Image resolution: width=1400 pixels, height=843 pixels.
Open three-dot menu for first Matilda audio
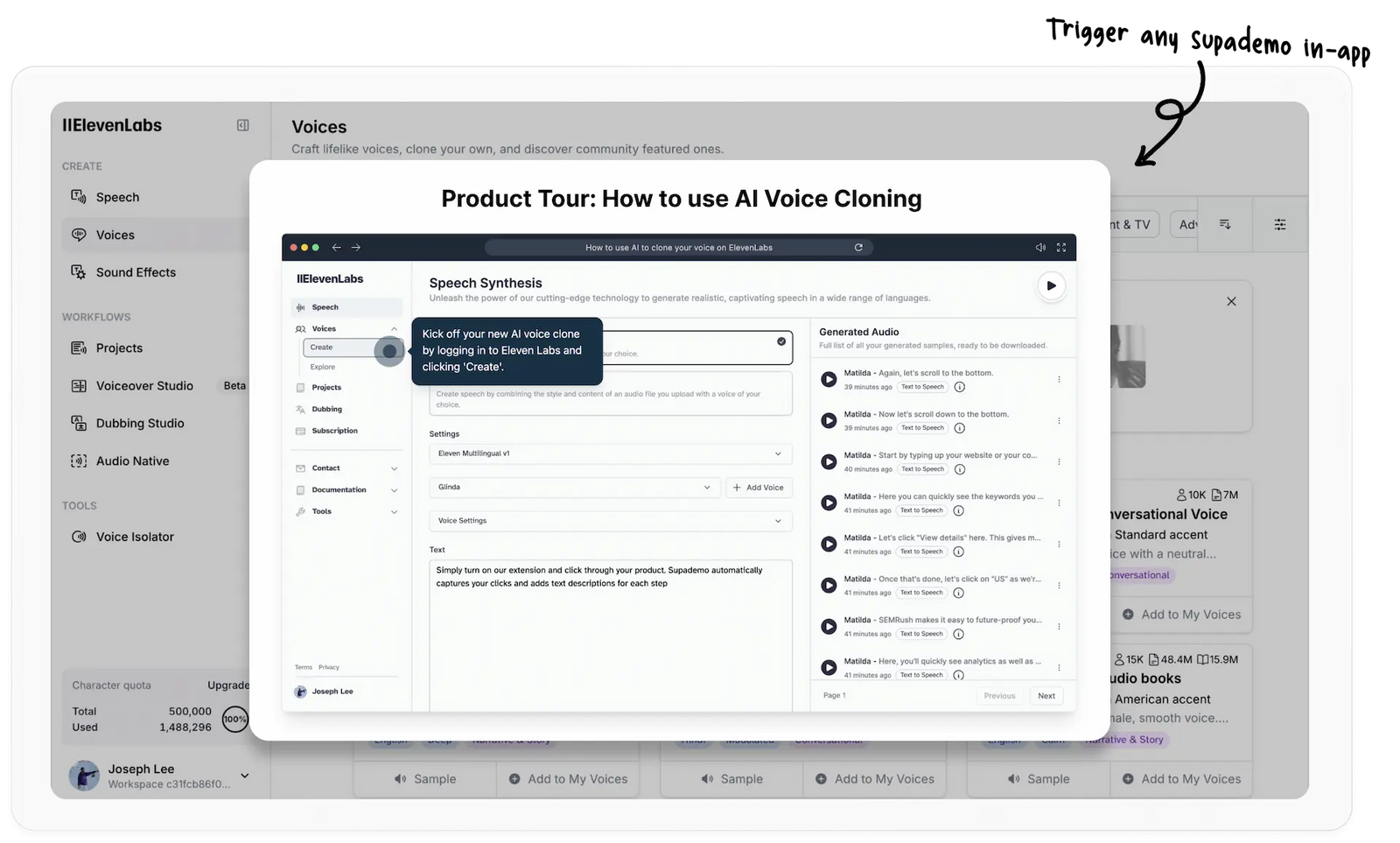1059,379
